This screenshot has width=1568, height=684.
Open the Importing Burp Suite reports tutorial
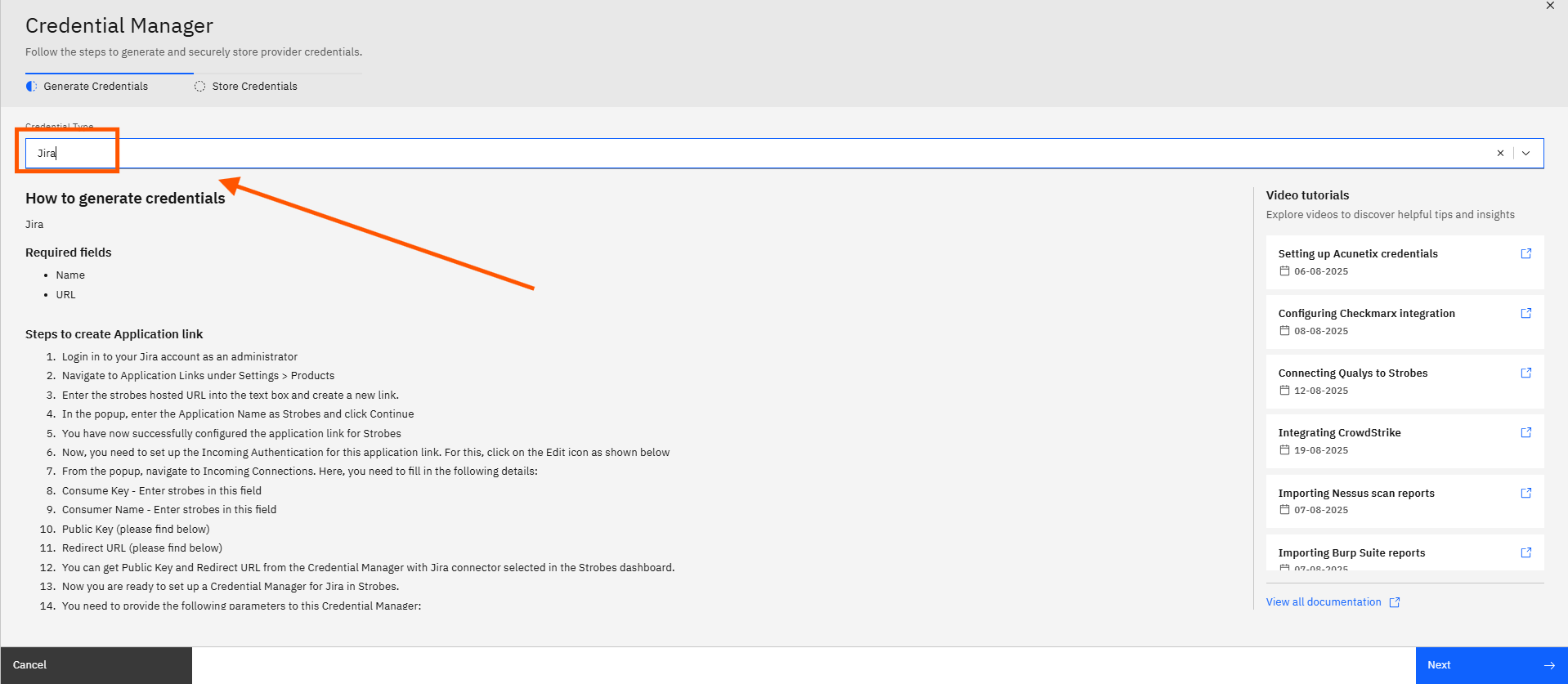pos(1404,552)
